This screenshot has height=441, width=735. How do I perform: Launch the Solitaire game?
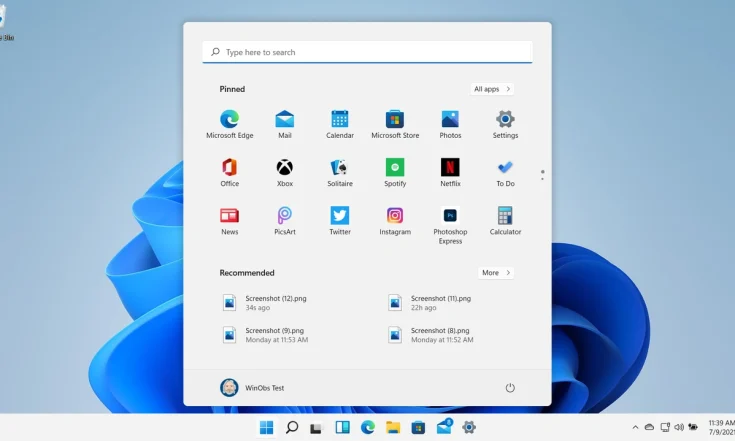click(340, 168)
